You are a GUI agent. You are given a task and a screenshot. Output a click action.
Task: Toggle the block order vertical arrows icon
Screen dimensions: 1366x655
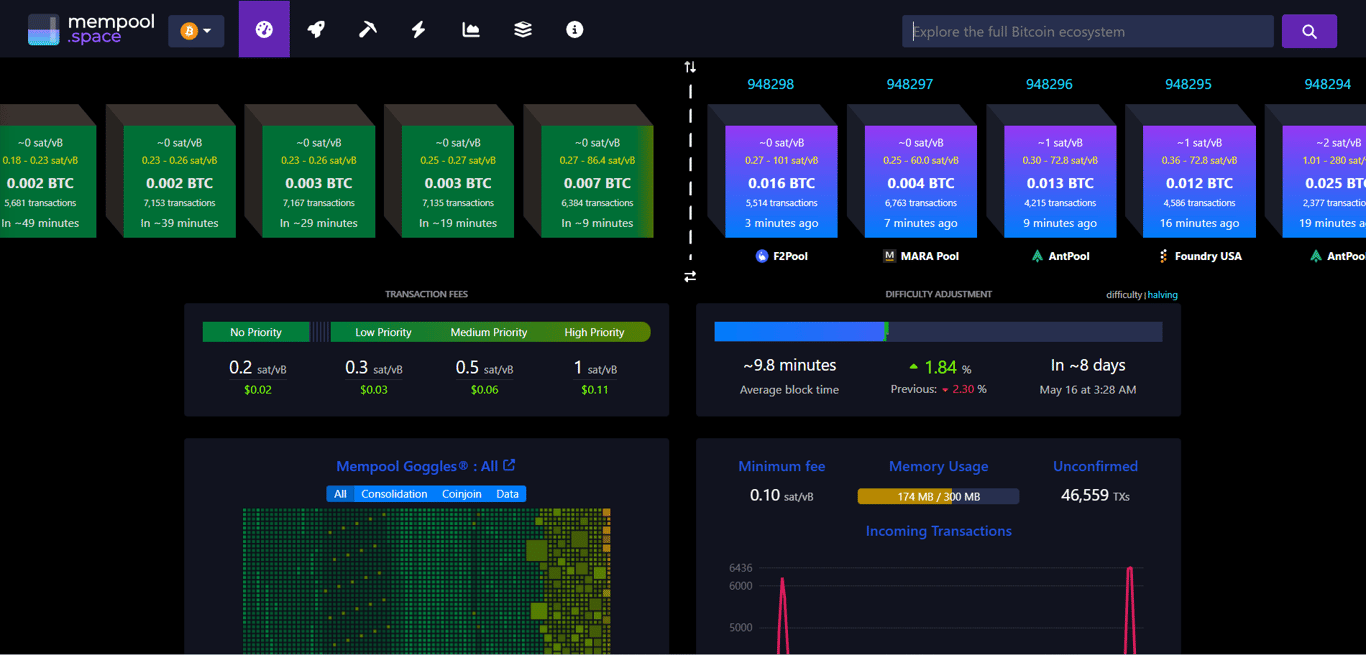pos(690,67)
